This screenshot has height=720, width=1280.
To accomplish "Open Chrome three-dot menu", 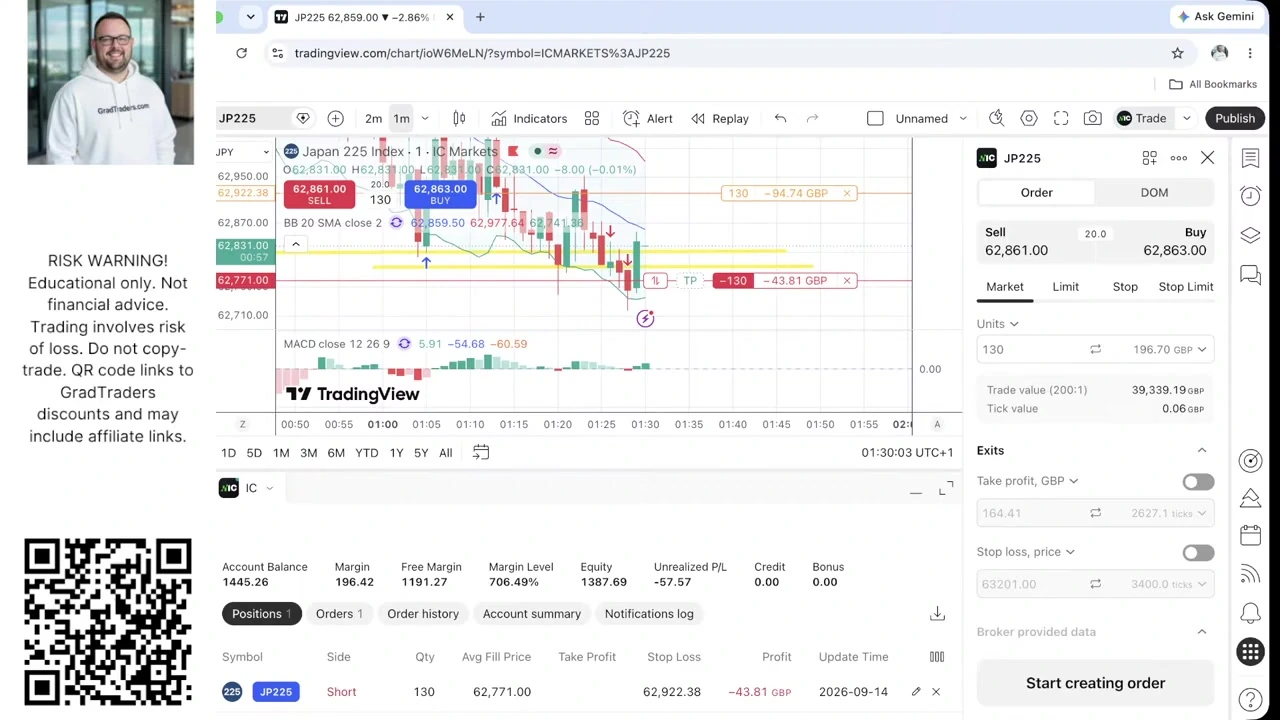I will [x=1250, y=53].
